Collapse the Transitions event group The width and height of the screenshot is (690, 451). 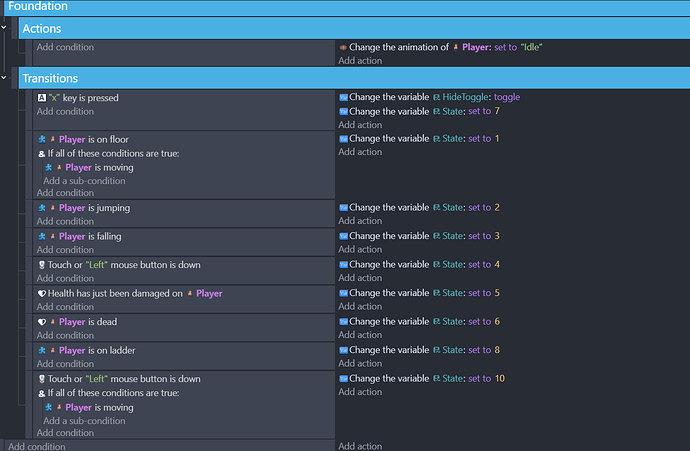(x=4, y=78)
